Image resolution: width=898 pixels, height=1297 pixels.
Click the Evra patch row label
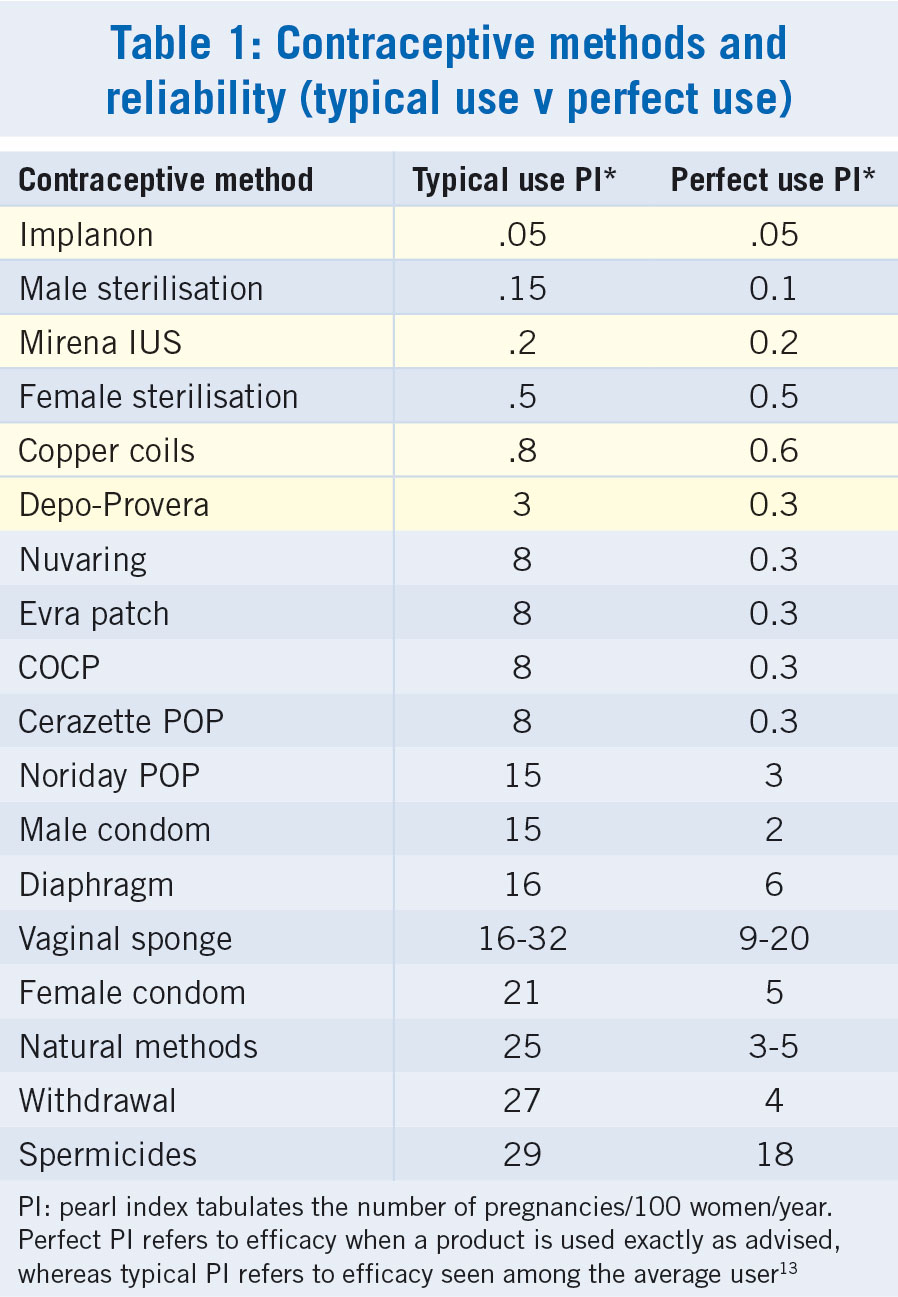[94, 613]
